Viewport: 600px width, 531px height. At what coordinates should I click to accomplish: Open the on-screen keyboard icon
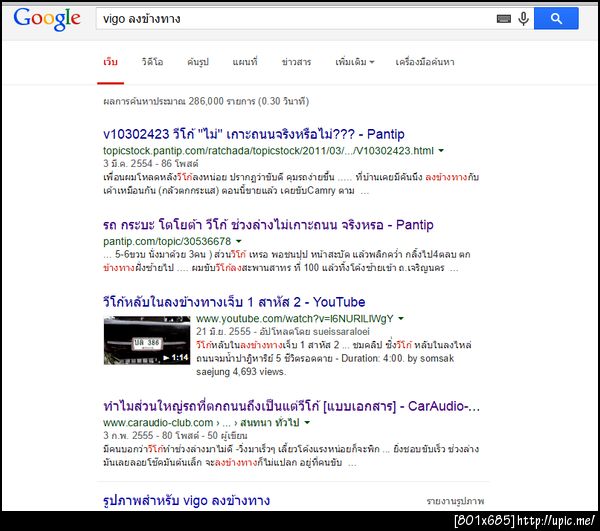click(x=504, y=19)
